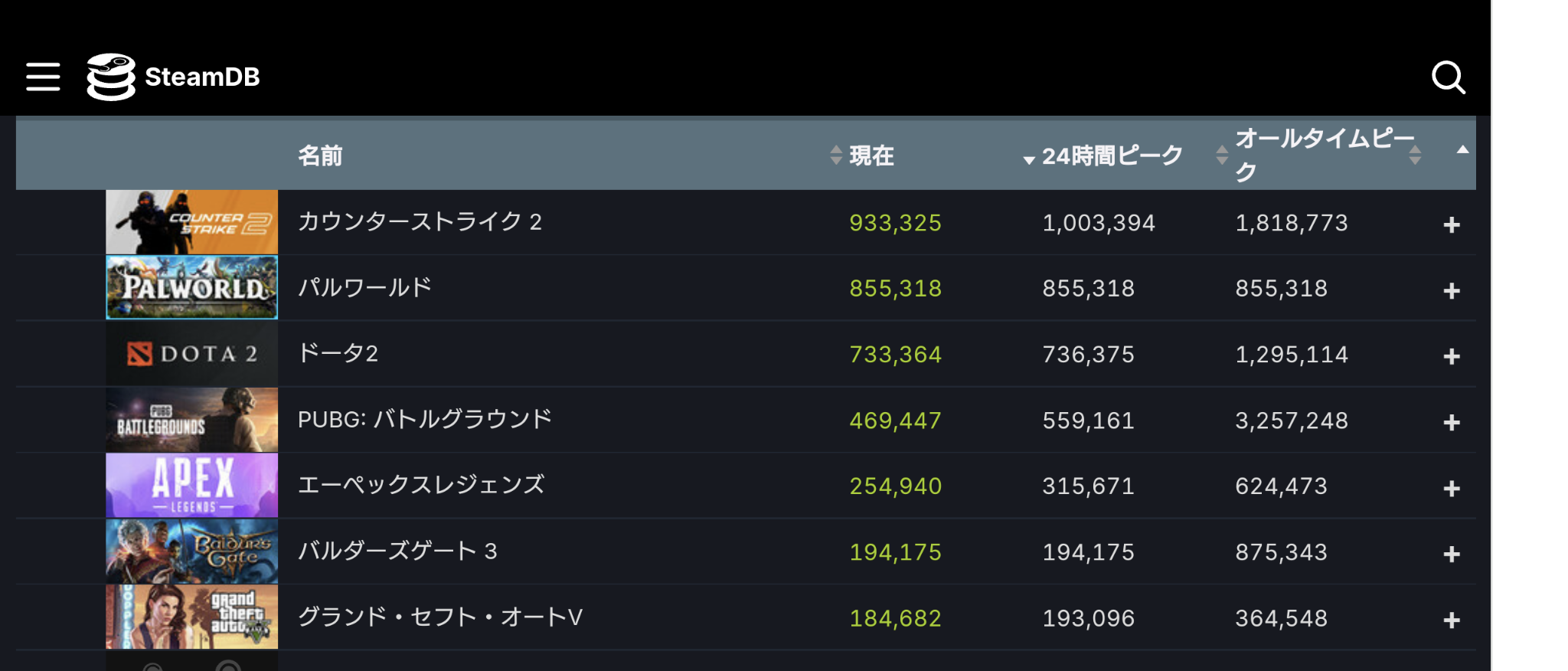Open the hamburger menu
The height and width of the screenshot is (671, 1568).
43,77
